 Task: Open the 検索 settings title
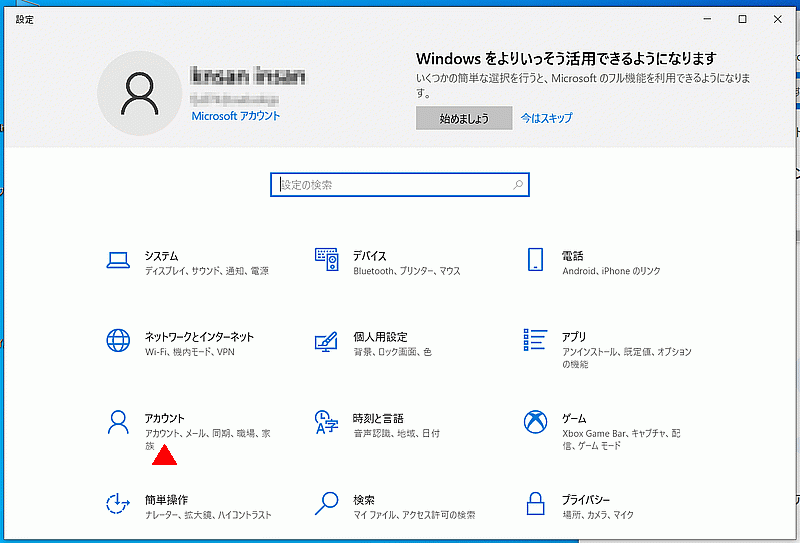point(364,500)
